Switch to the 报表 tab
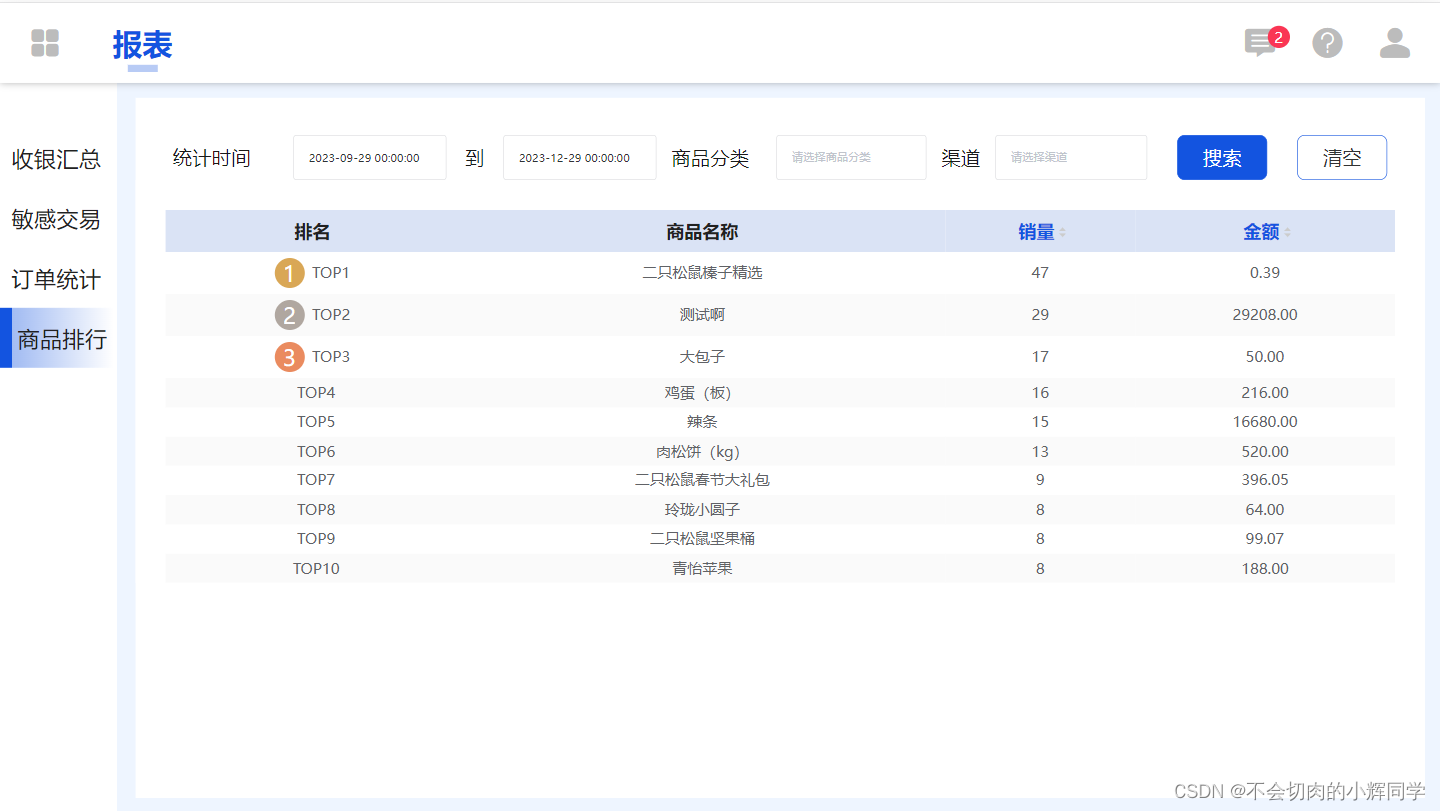The image size is (1440, 811). tap(142, 45)
